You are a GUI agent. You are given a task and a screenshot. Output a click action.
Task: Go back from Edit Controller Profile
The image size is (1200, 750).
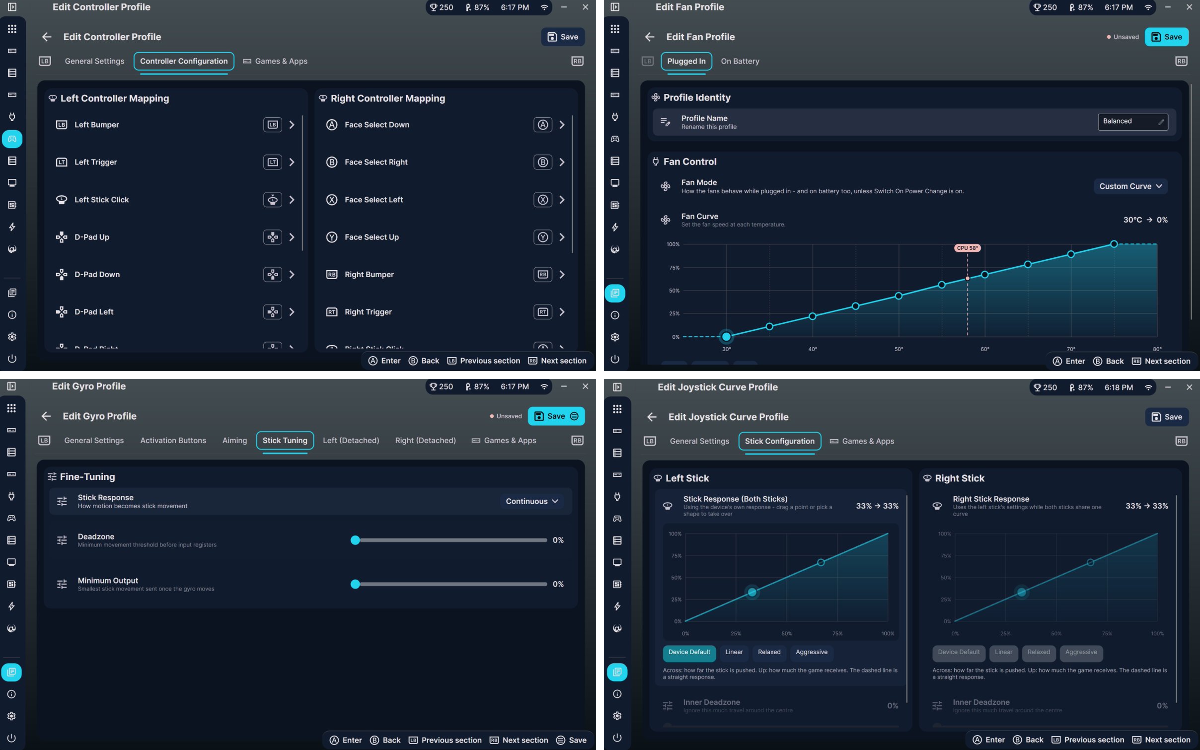46,37
